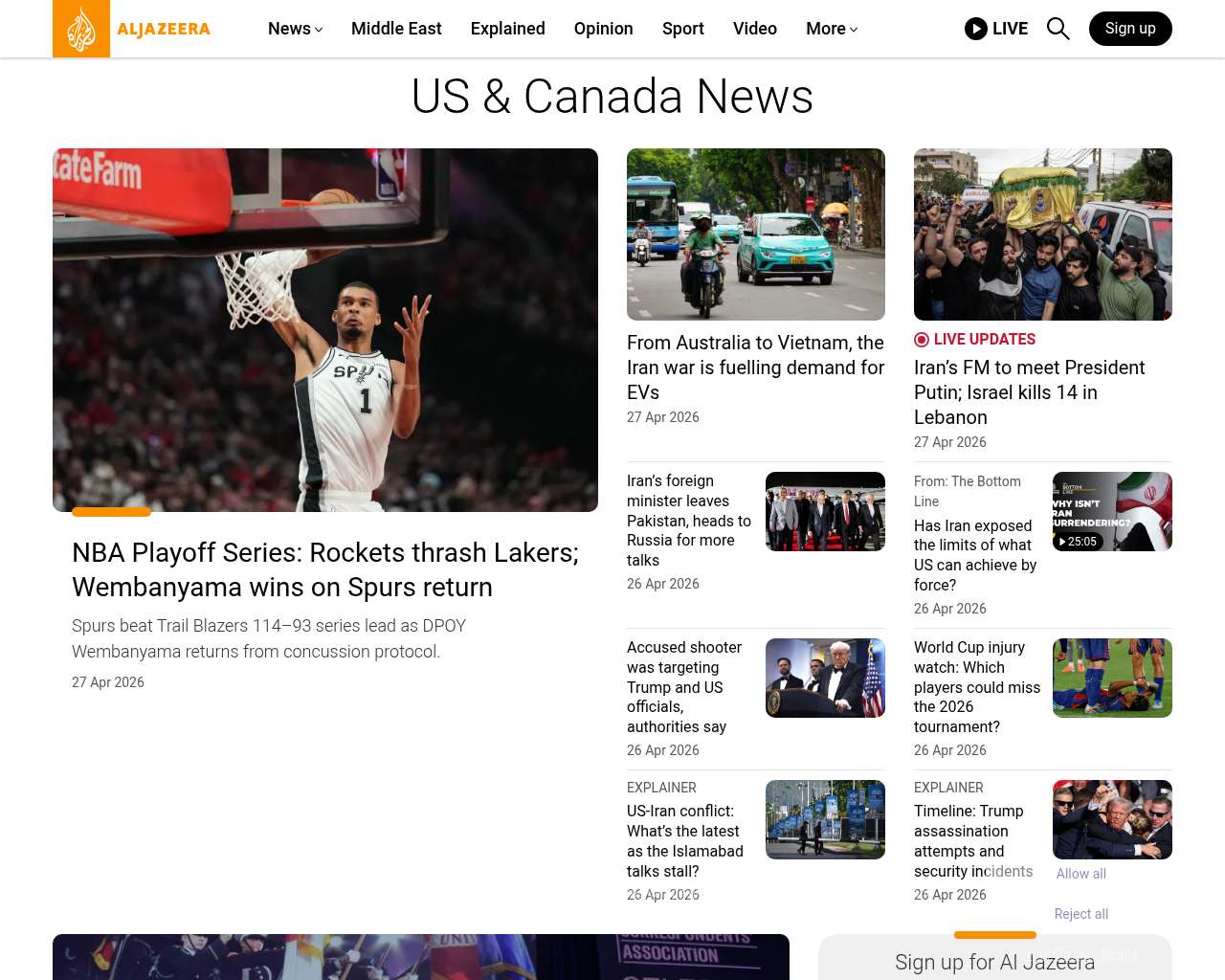Open the Explained nav item
This screenshot has height=980, width=1225.
click(x=507, y=29)
